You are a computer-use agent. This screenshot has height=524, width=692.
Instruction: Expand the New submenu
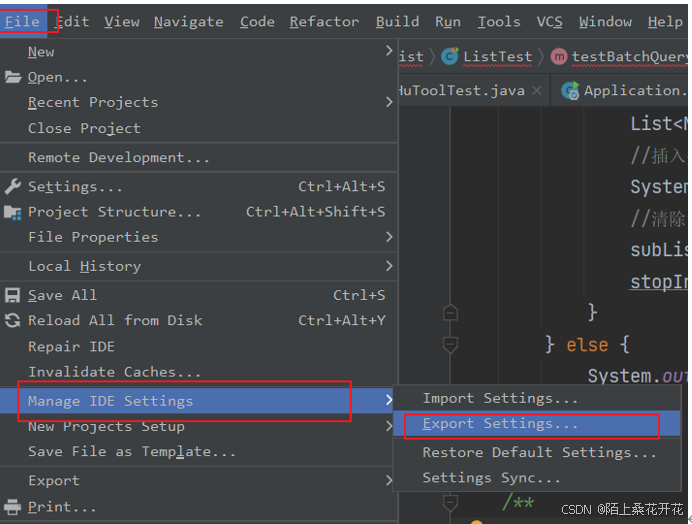point(199,52)
